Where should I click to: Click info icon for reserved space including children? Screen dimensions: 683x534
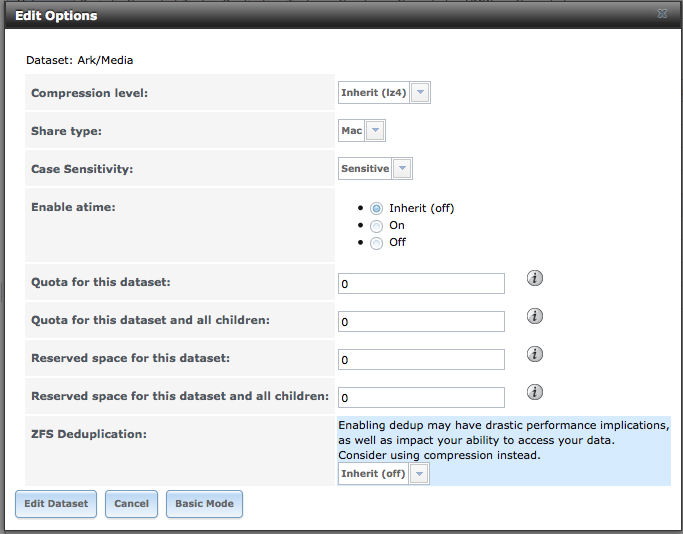tap(535, 392)
